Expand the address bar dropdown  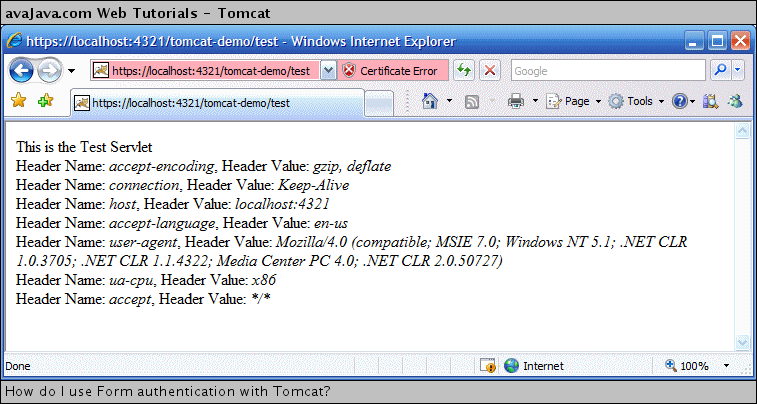(x=328, y=71)
